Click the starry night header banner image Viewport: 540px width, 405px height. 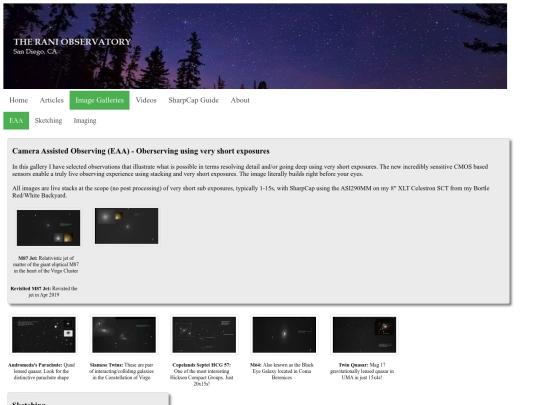(255, 46)
